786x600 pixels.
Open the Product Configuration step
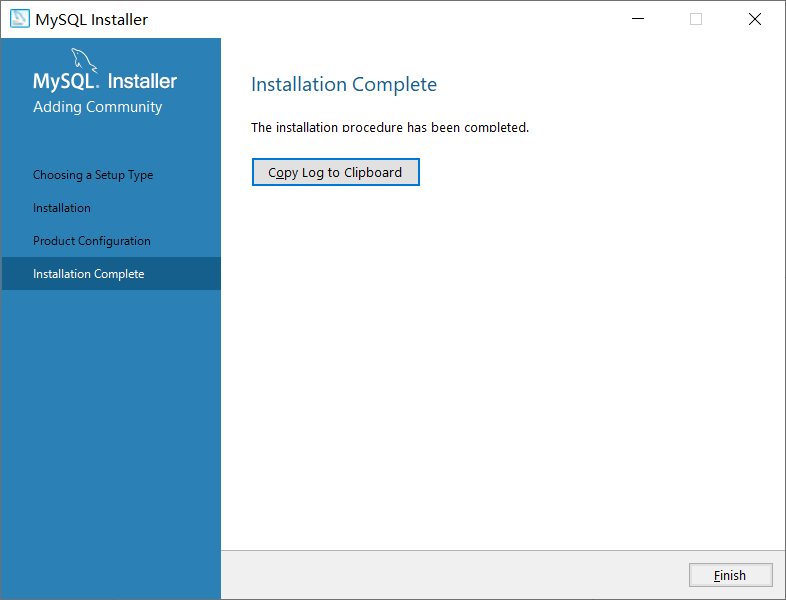(x=92, y=241)
